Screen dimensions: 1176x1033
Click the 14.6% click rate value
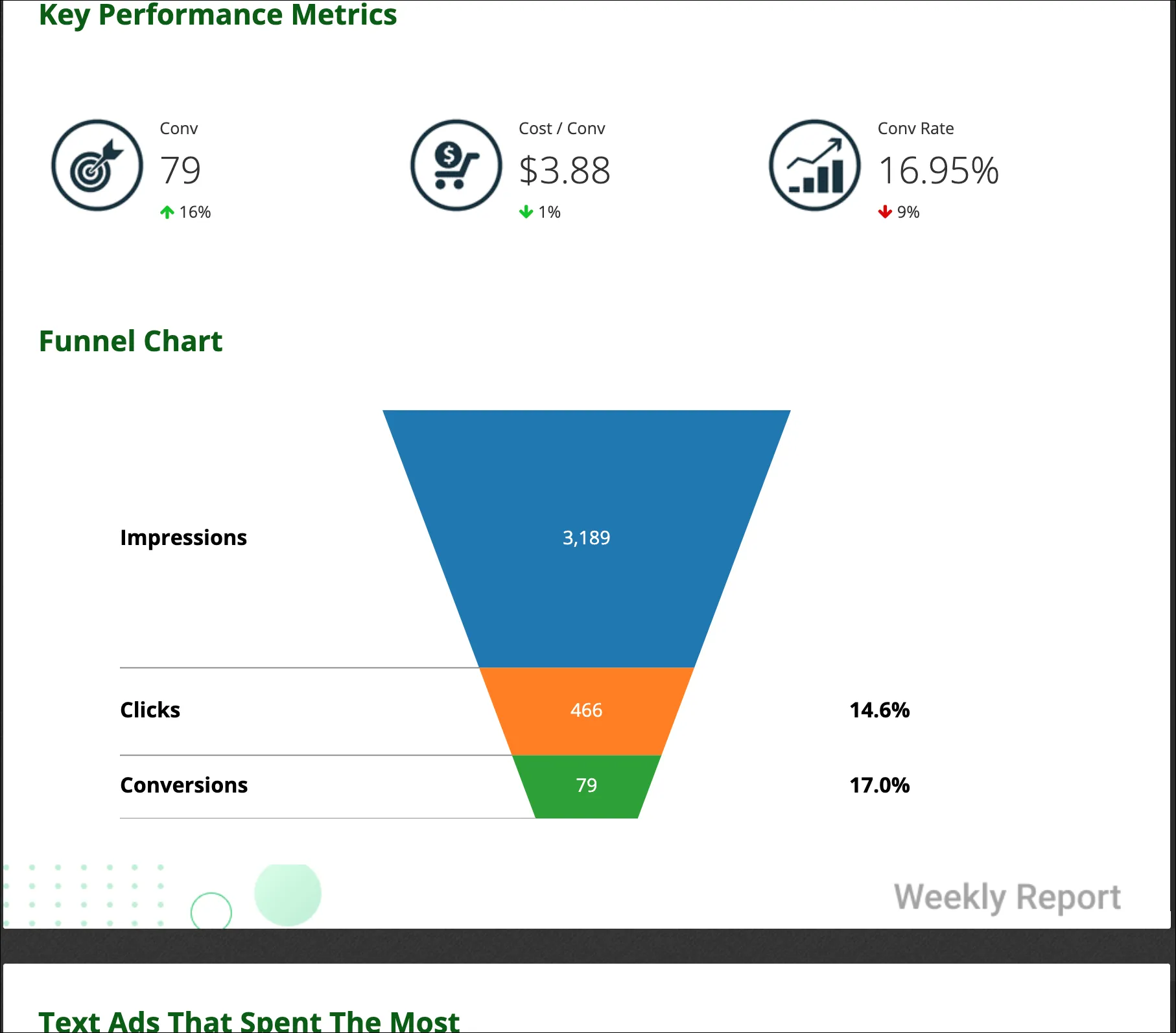click(880, 710)
